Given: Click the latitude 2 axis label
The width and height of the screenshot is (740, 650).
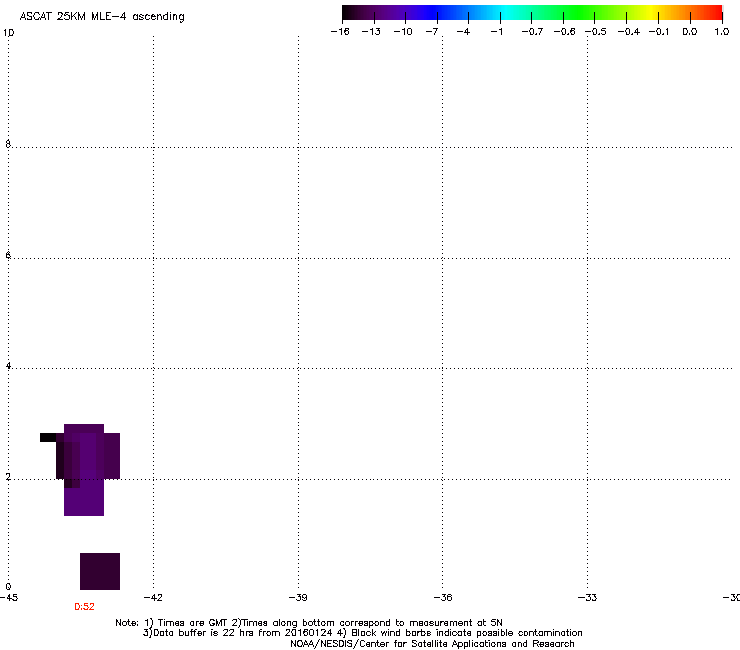Looking at the screenshot, I should click(x=8, y=476).
